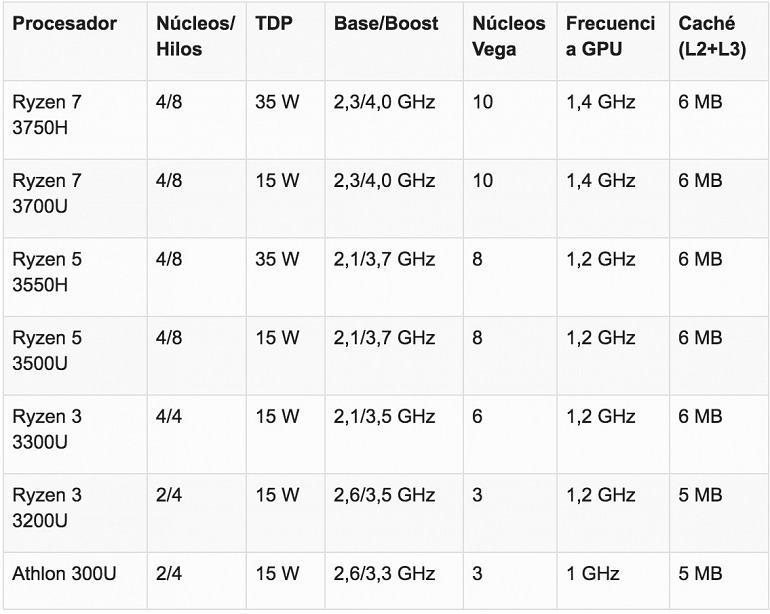The height and width of the screenshot is (614, 770).
Task: Click the 2,6/3,3 GHz Base/Boost value
Action: pyautogui.click(x=384, y=574)
